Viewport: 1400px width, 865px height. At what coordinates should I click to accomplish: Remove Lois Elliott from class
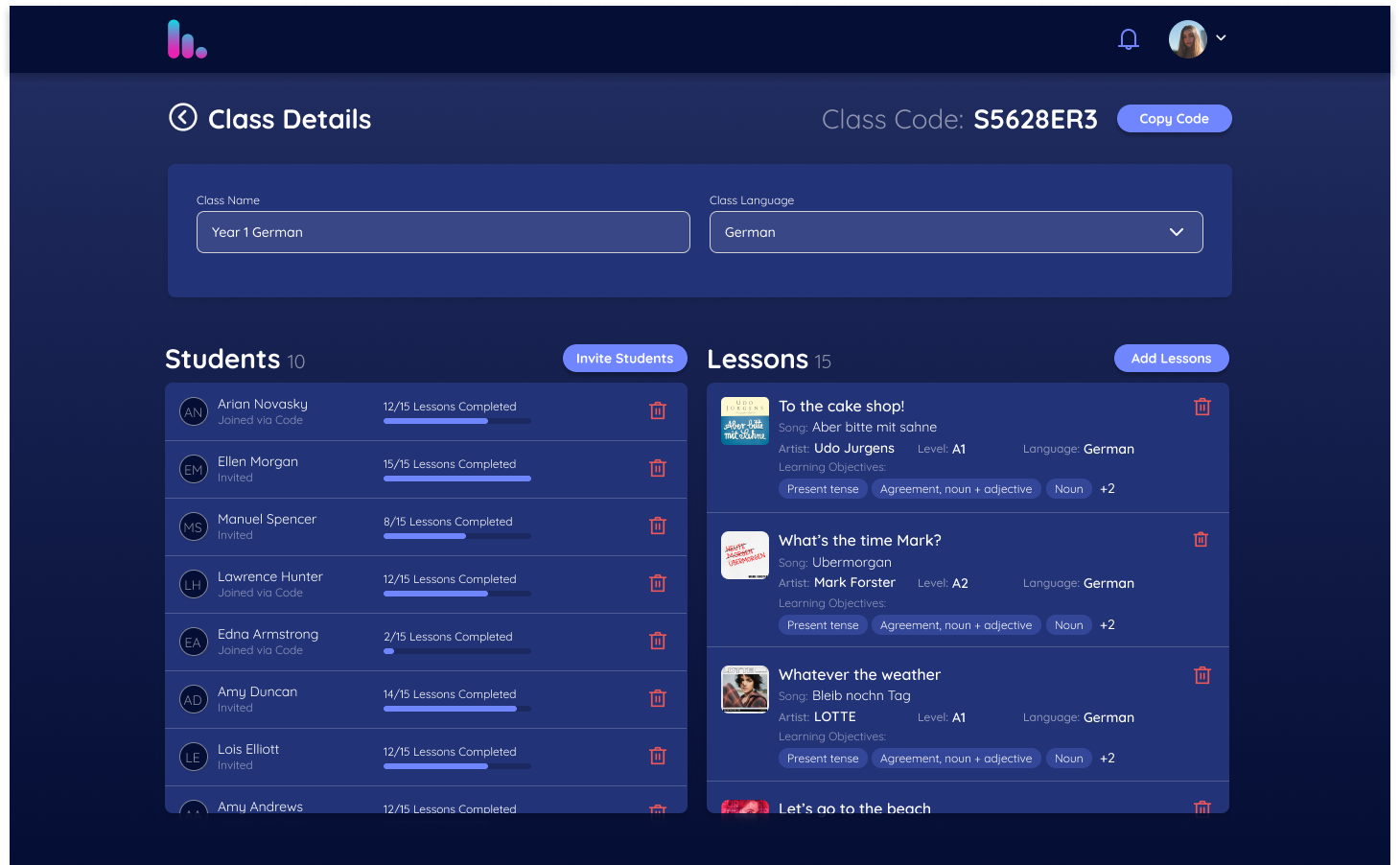[658, 756]
